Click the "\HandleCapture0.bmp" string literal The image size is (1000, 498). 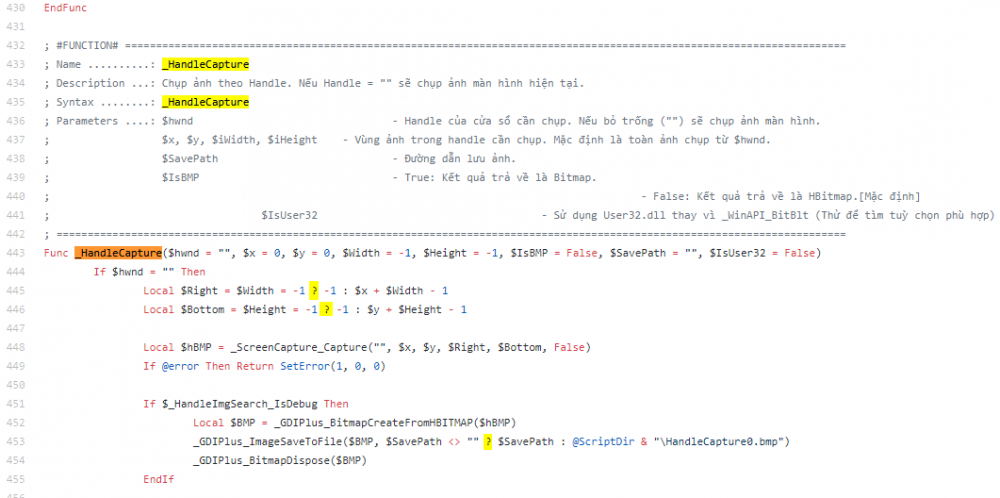tap(719, 442)
